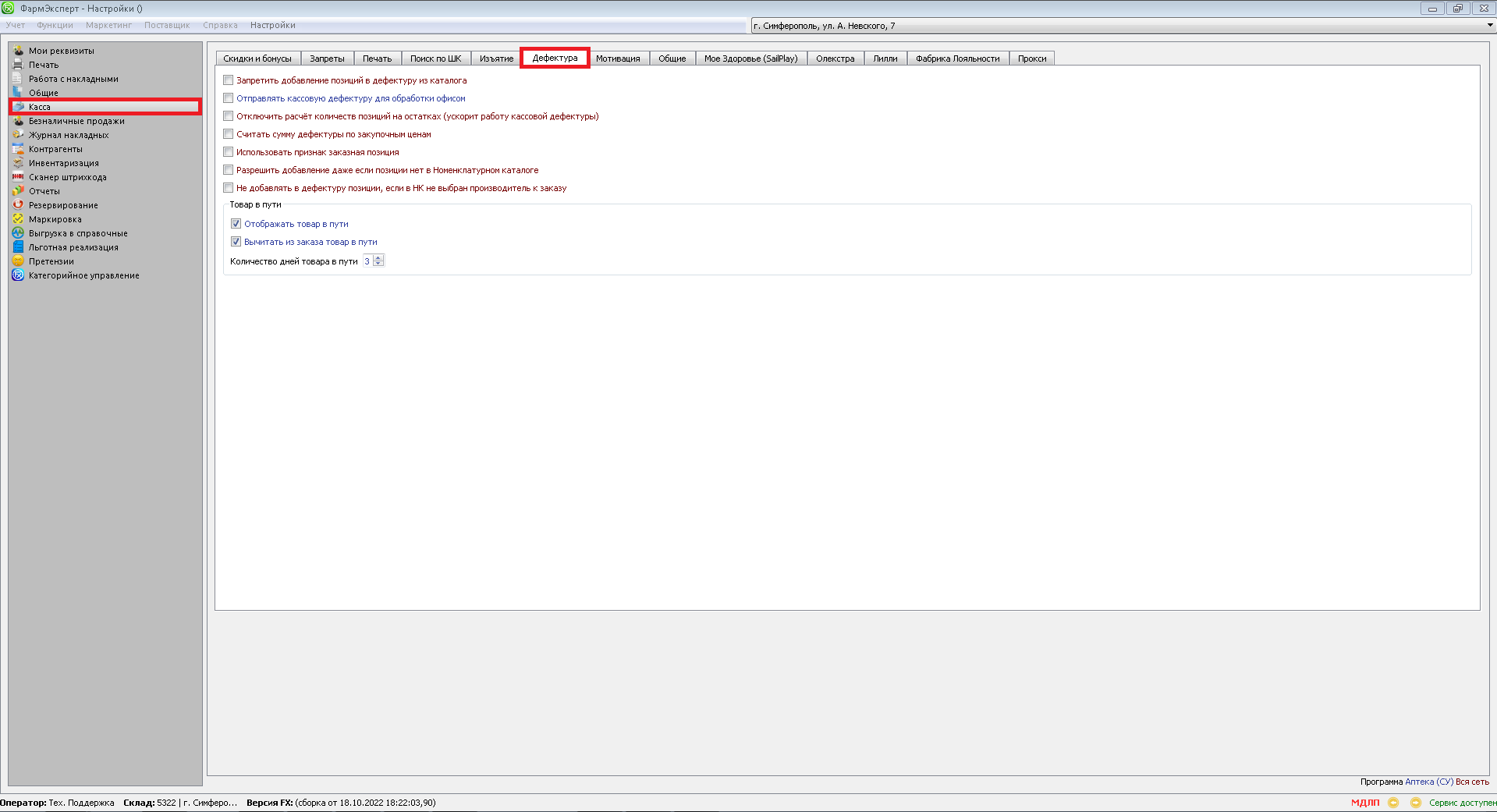Open the Претензии smiley face icon
This screenshot has width=1497, height=812.
coord(18,261)
